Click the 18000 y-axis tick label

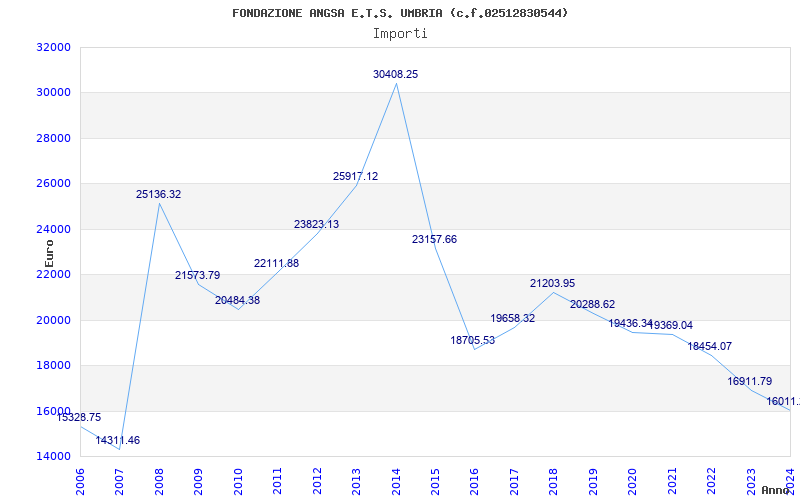click(x=53, y=366)
